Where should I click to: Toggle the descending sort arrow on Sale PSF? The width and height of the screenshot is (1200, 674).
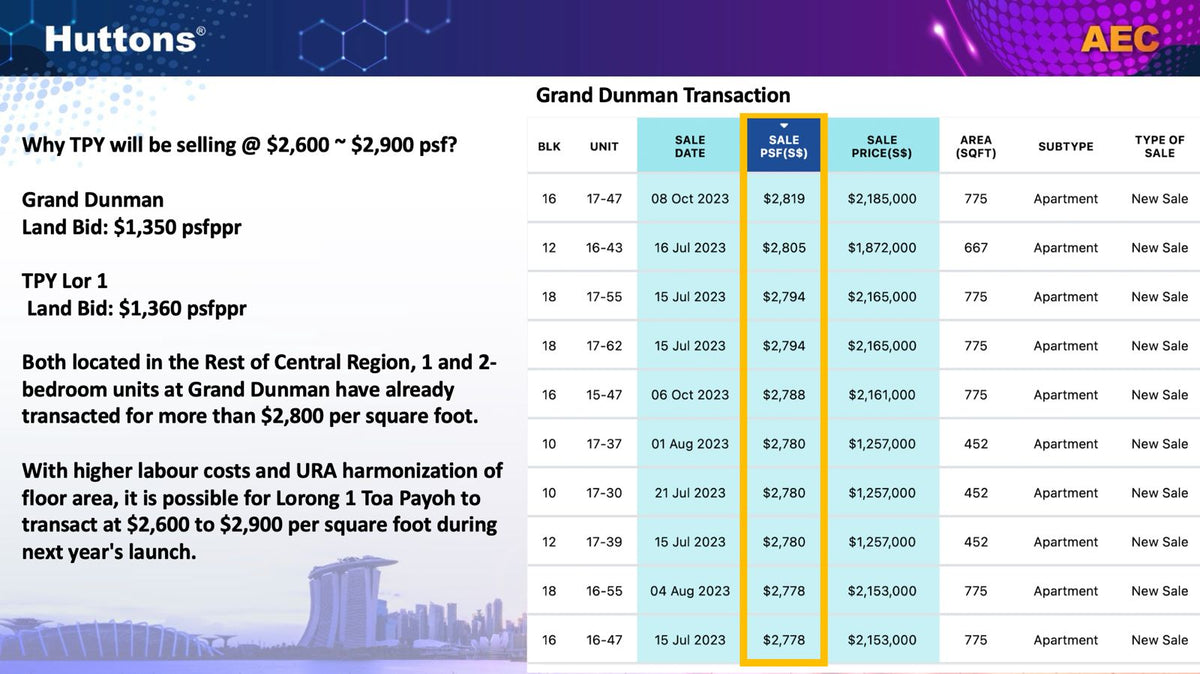[x=784, y=126]
